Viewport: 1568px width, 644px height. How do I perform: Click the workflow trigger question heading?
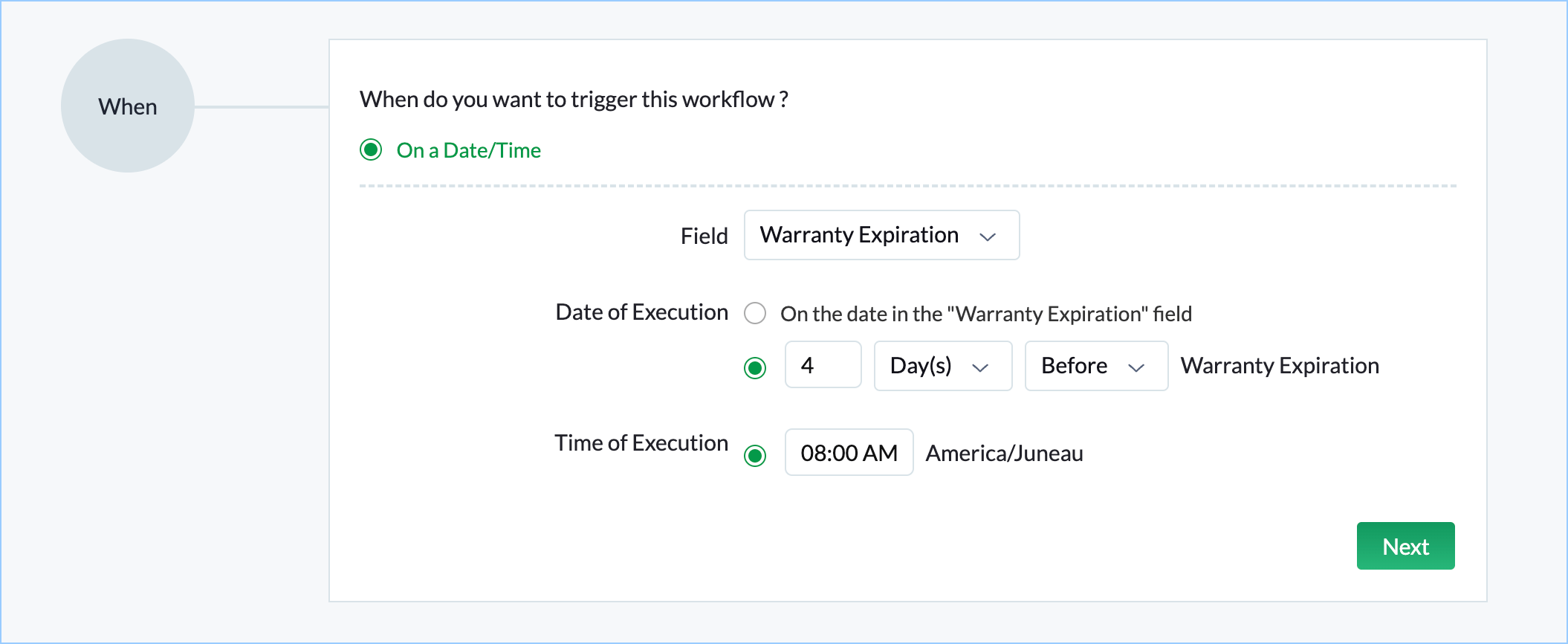tap(574, 100)
